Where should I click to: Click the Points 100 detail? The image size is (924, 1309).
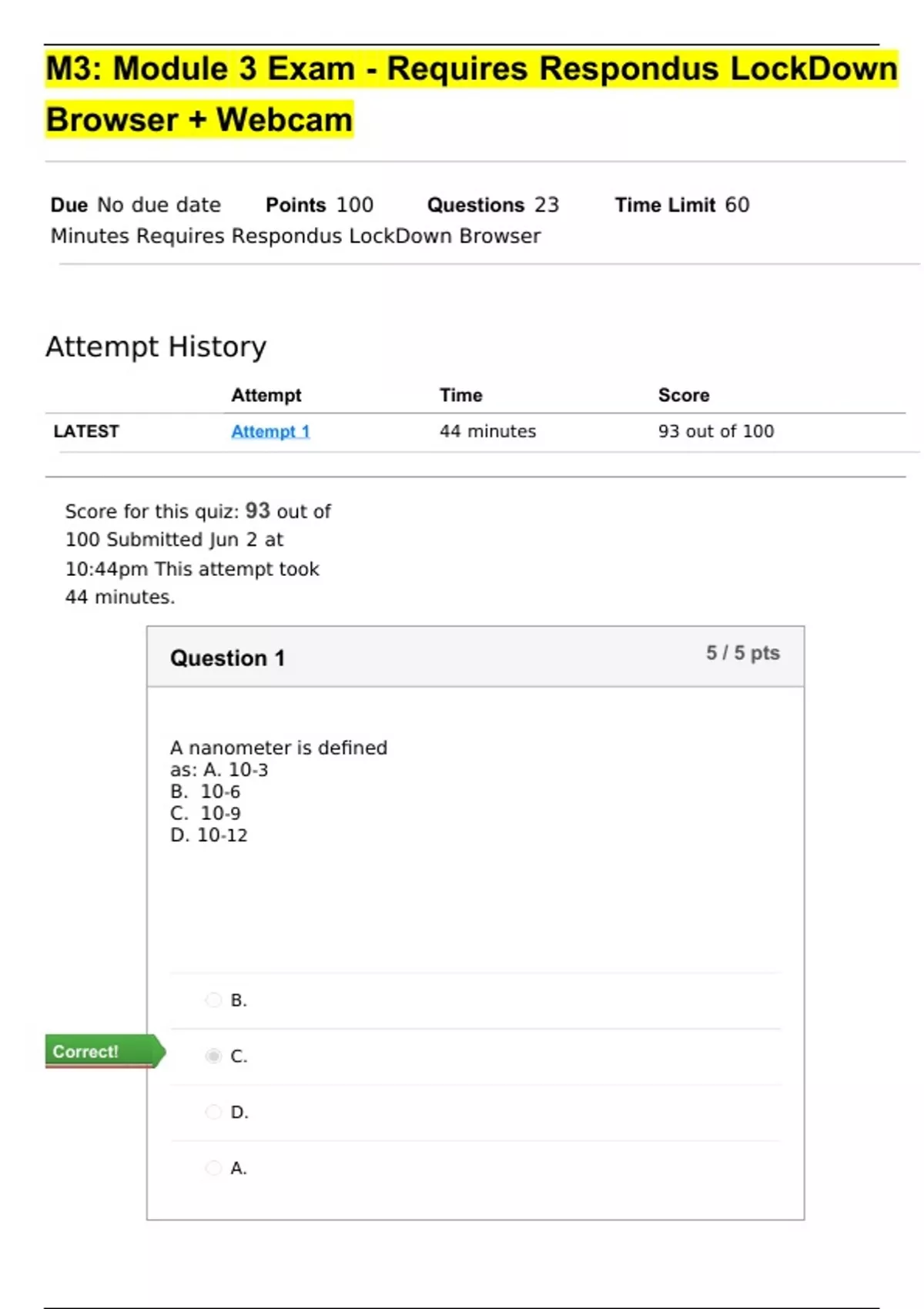click(x=319, y=205)
